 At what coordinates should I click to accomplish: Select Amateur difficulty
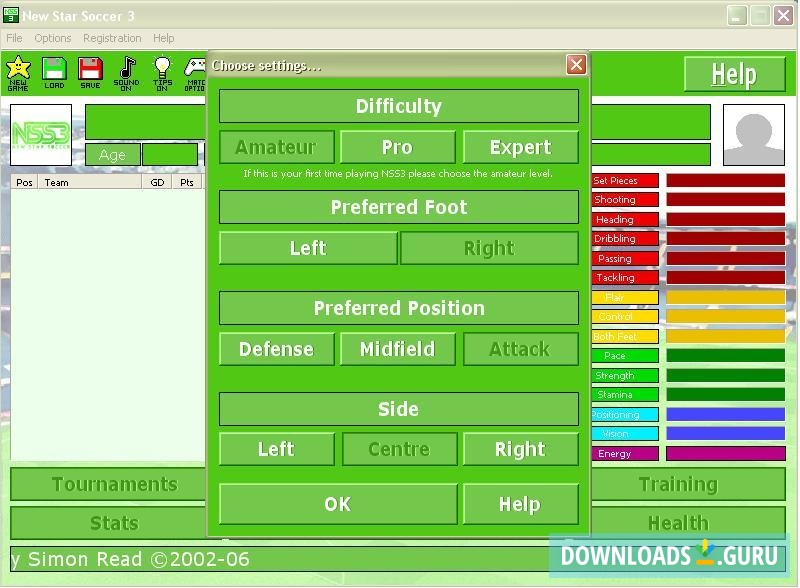[277, 147]
